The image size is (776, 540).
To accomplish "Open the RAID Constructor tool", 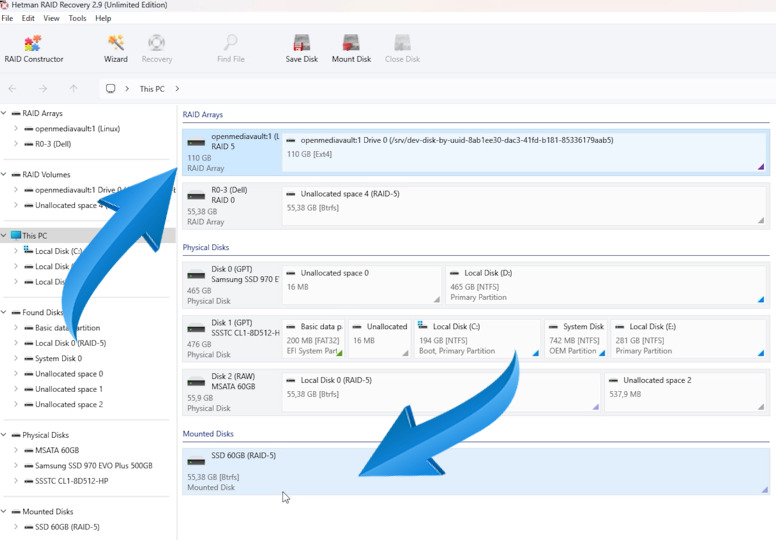I will point(34,49).
